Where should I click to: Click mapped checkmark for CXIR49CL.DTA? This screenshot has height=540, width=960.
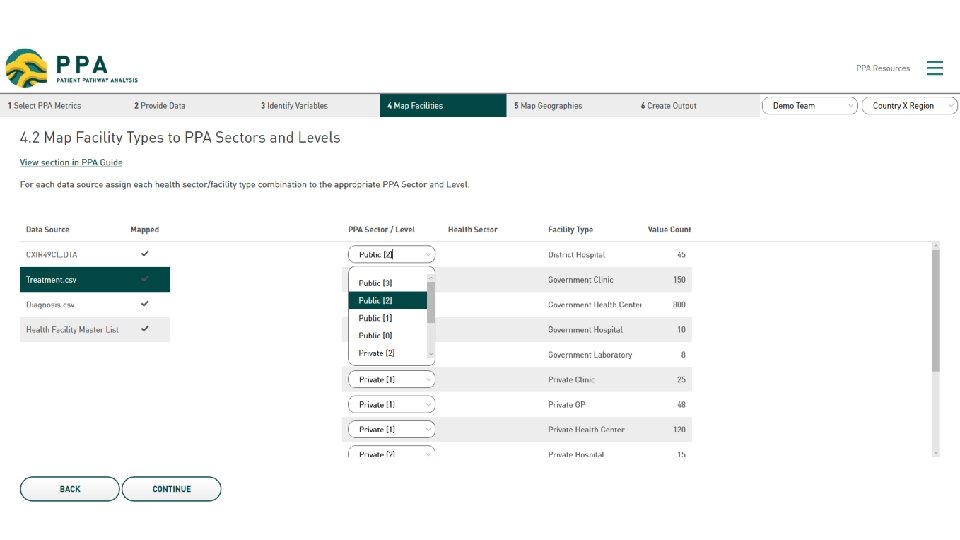click(144, 253)
